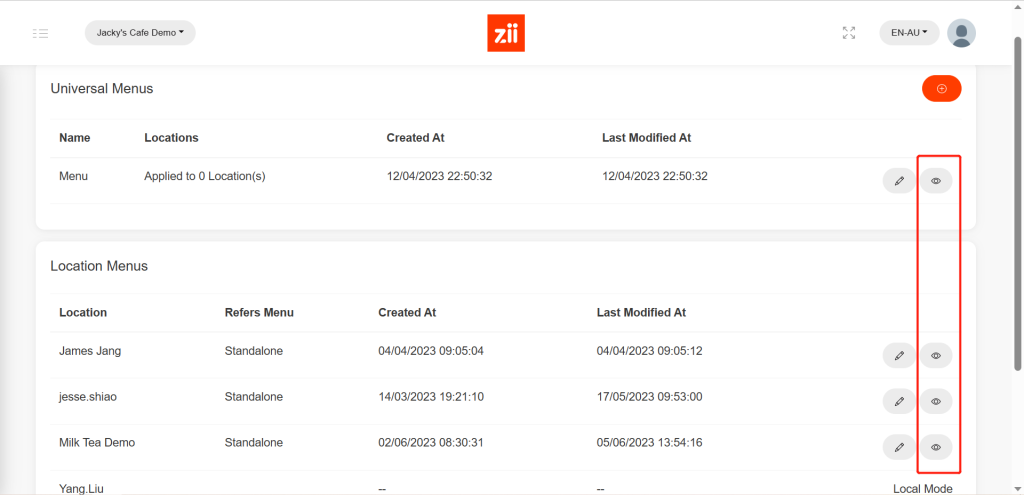Viewport: 1024px width, 495px height.
Task: Select the Milk Tea Demo location name
Action: click(97, 443)
